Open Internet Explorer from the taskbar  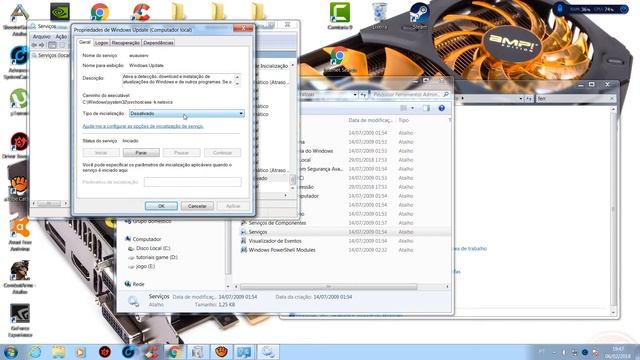click(36, 352)
